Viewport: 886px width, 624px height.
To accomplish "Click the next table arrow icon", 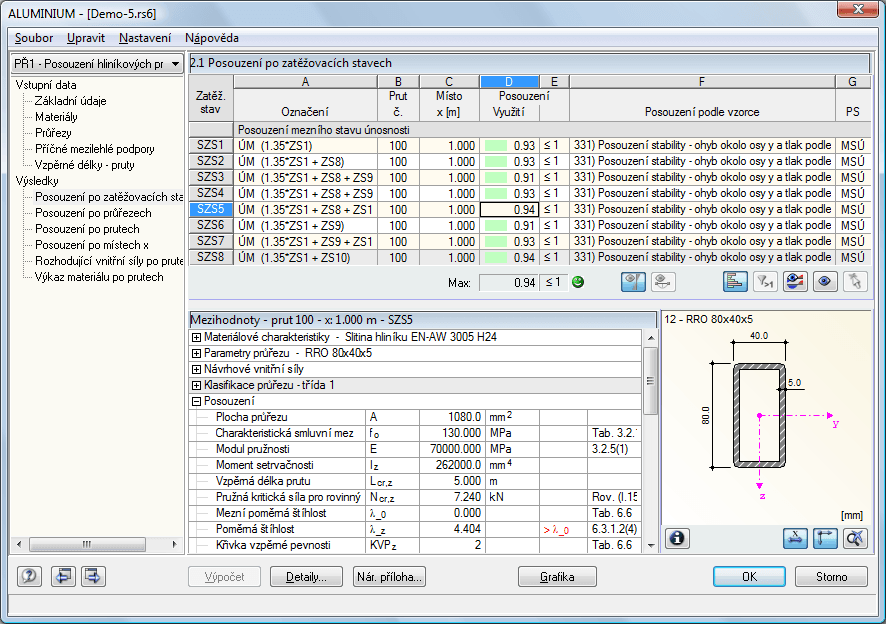I will (93, 577).
